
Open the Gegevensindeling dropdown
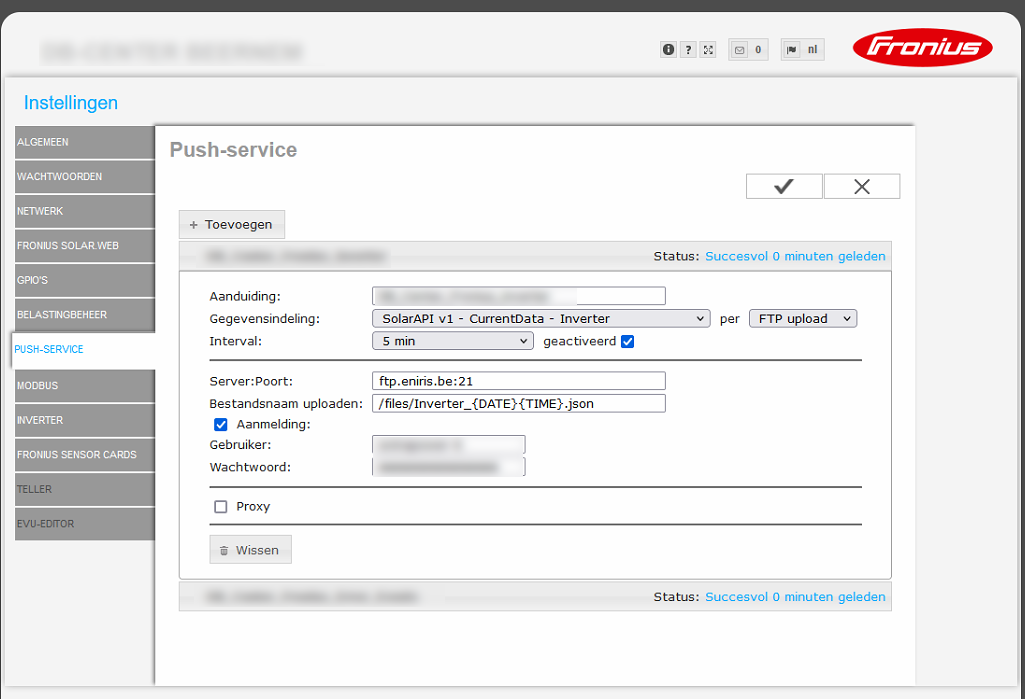coord(540,319)
